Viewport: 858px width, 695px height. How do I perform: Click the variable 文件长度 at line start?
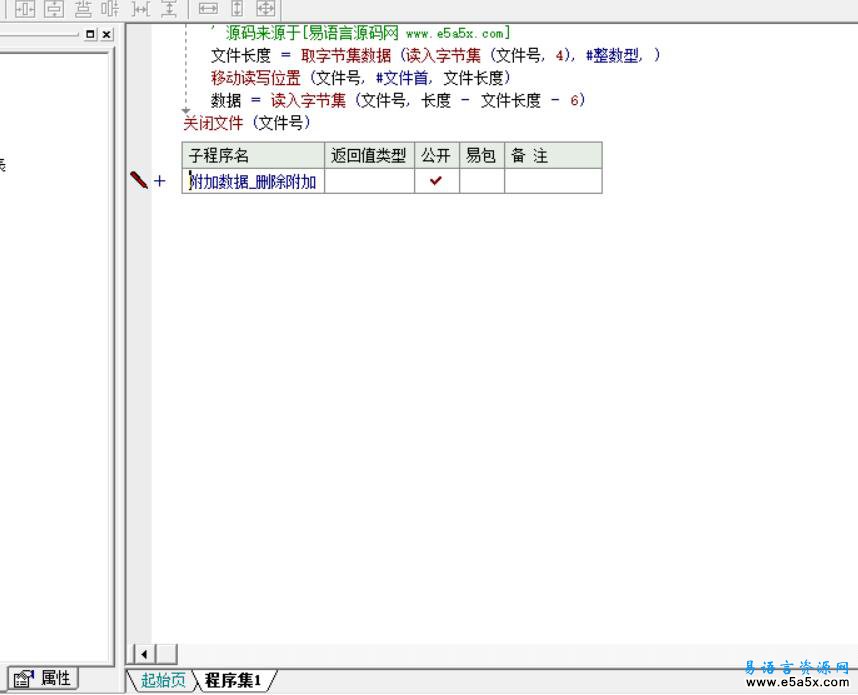(241, 55)
